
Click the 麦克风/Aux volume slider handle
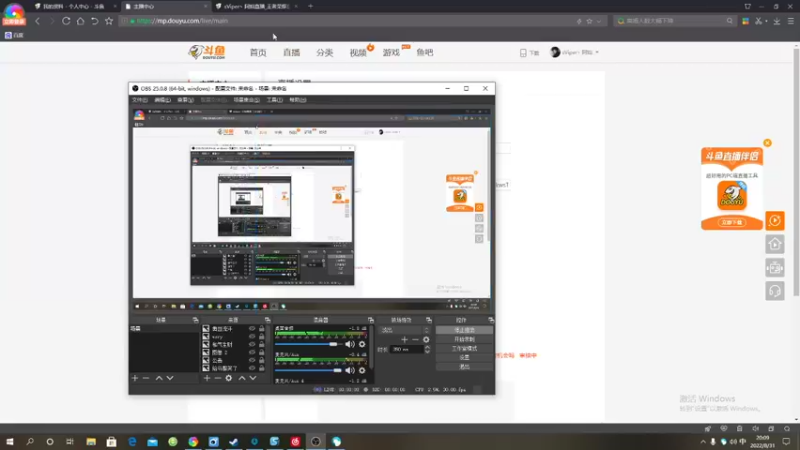pyautogui.click(x=337, y=370)
